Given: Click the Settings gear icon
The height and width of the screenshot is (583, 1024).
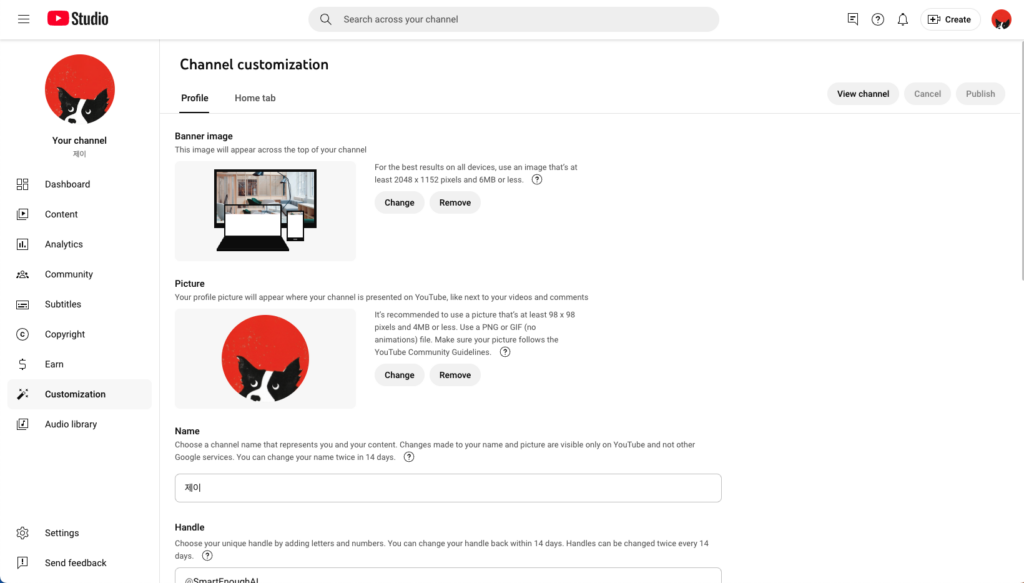Looking at the screenshot, I should coord(22,533).
